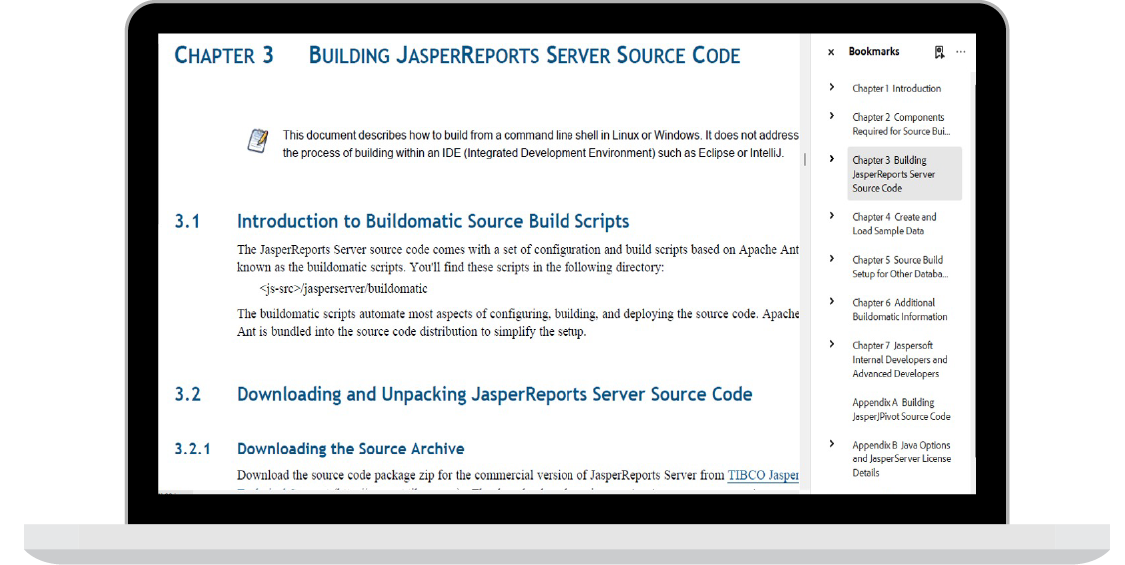This screenshot has height=565, width=1125.
Task: Jump to Chapter 4 Create and Load Sample Data
Action: (x=895, y=223)
